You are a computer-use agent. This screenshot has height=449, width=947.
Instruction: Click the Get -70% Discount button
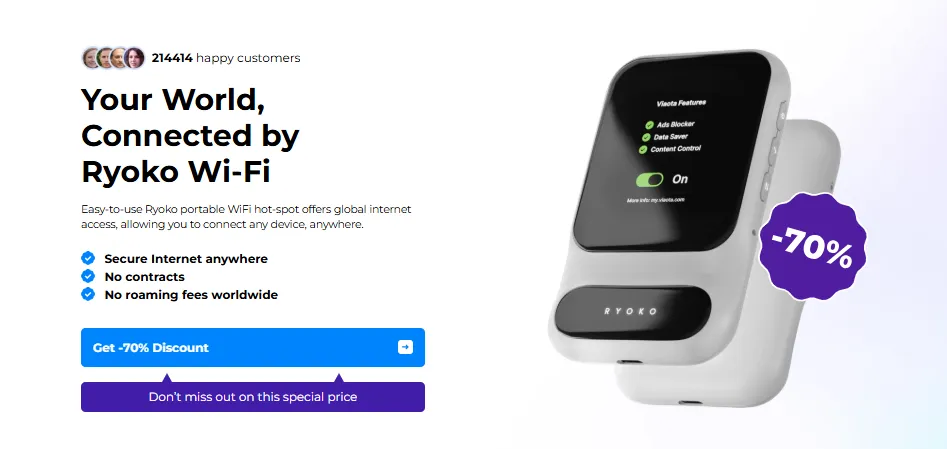pyautogui.click(x=252, y=347)
